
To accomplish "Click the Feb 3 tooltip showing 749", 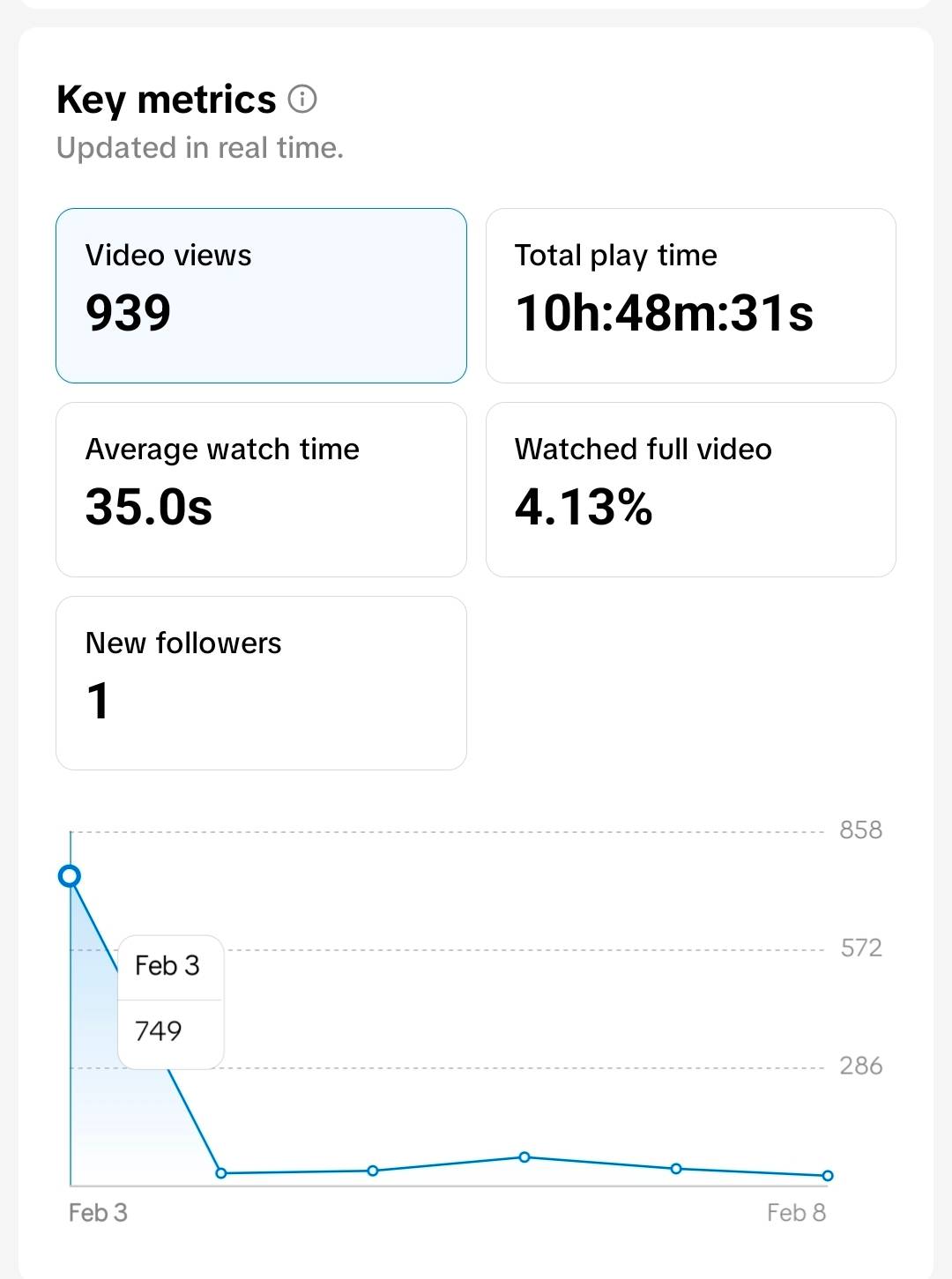I will [171, 1002].
